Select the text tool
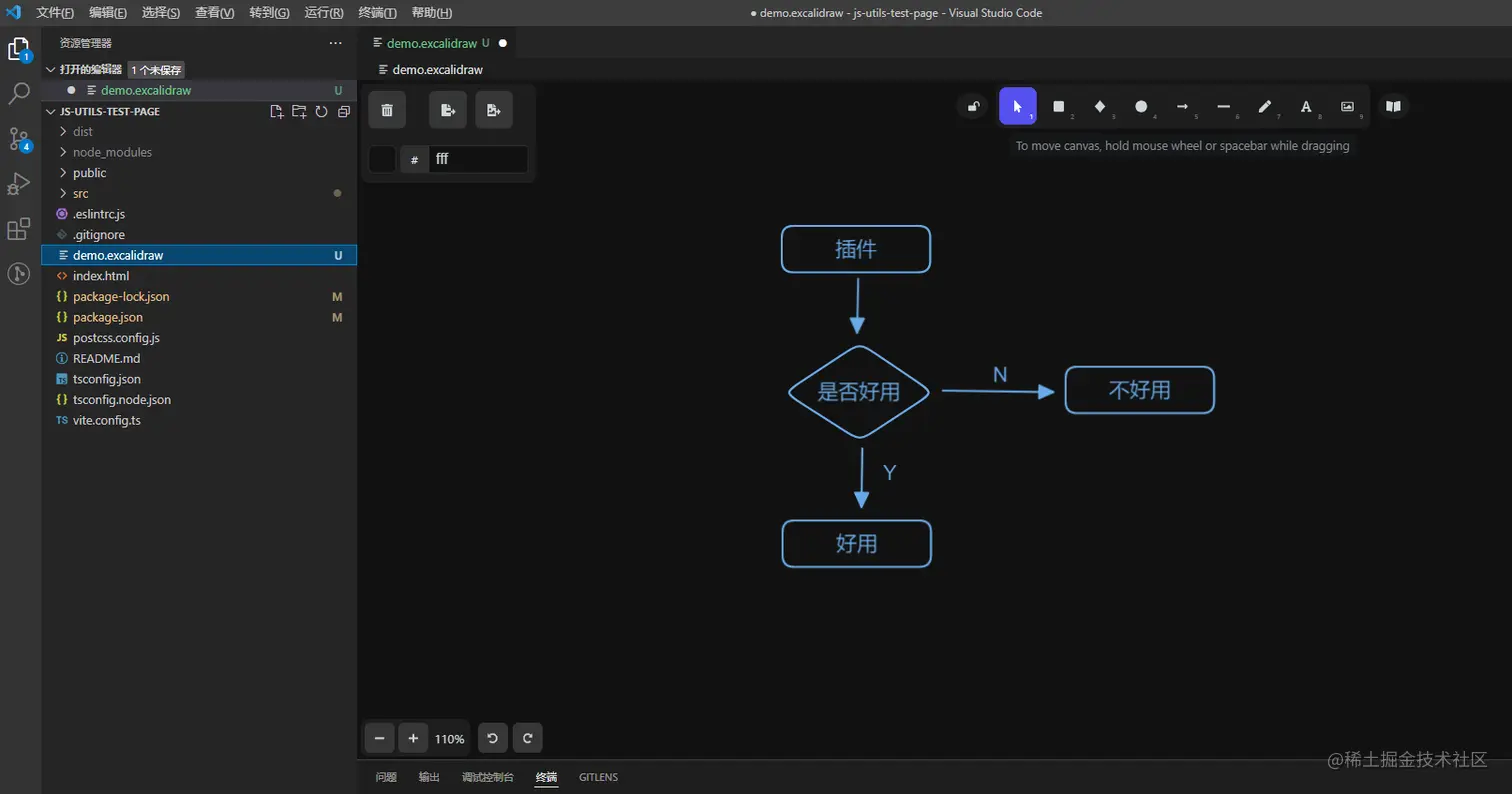This screenshot has width=1512, height=794. coord(1306,106)
